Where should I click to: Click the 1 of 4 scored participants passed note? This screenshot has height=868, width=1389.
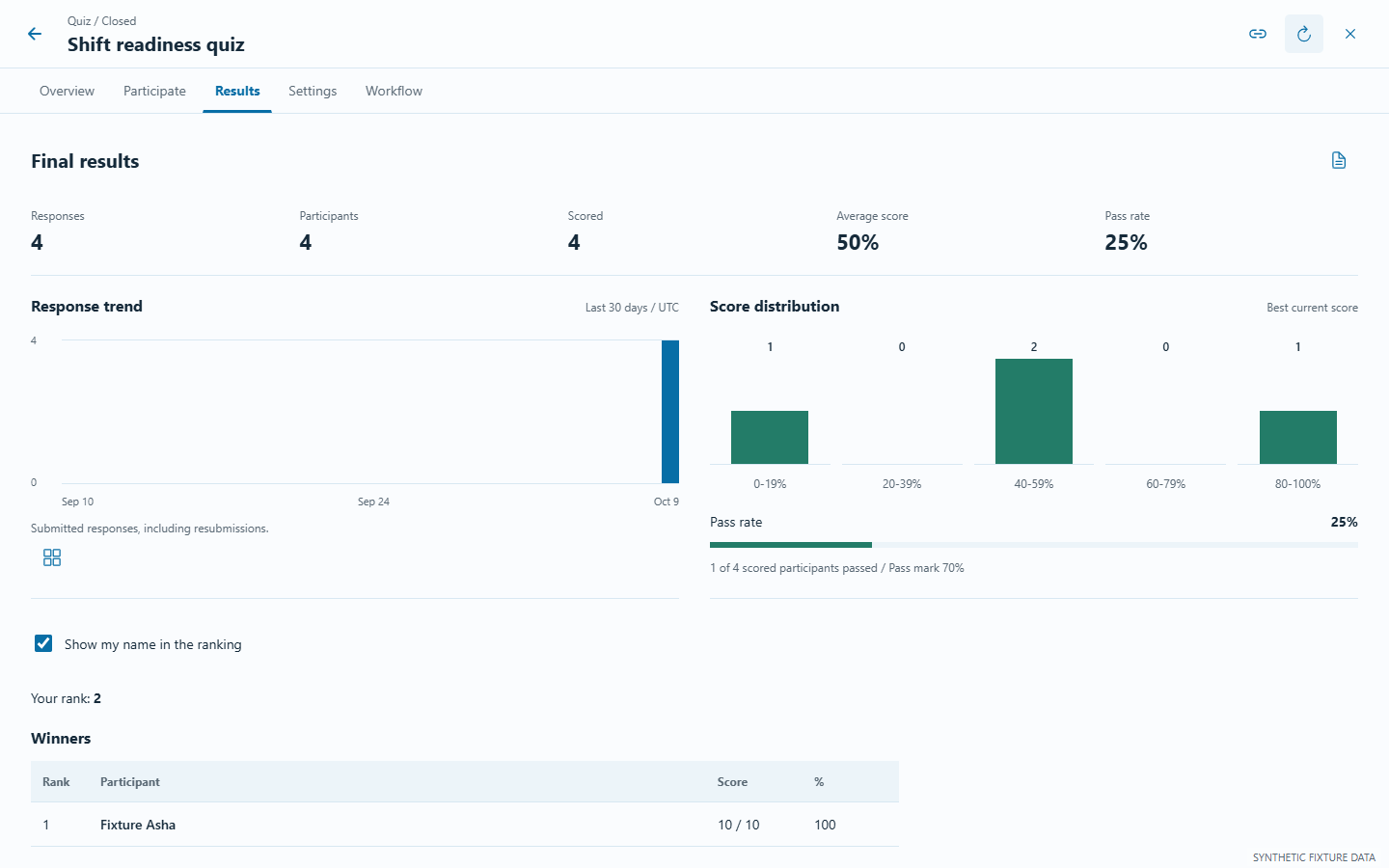pos(837,568)
